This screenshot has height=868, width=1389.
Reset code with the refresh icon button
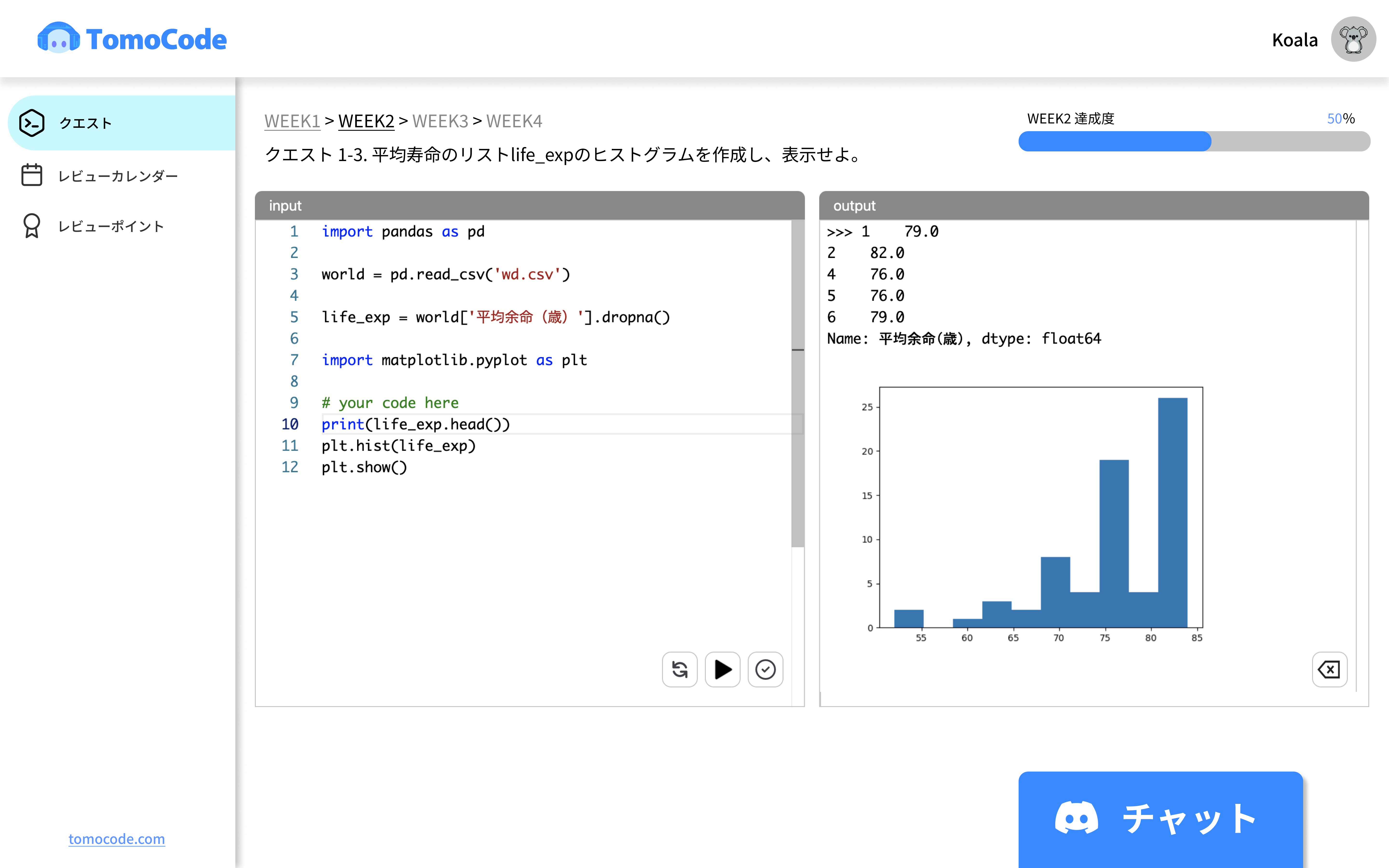pos(680,669)
